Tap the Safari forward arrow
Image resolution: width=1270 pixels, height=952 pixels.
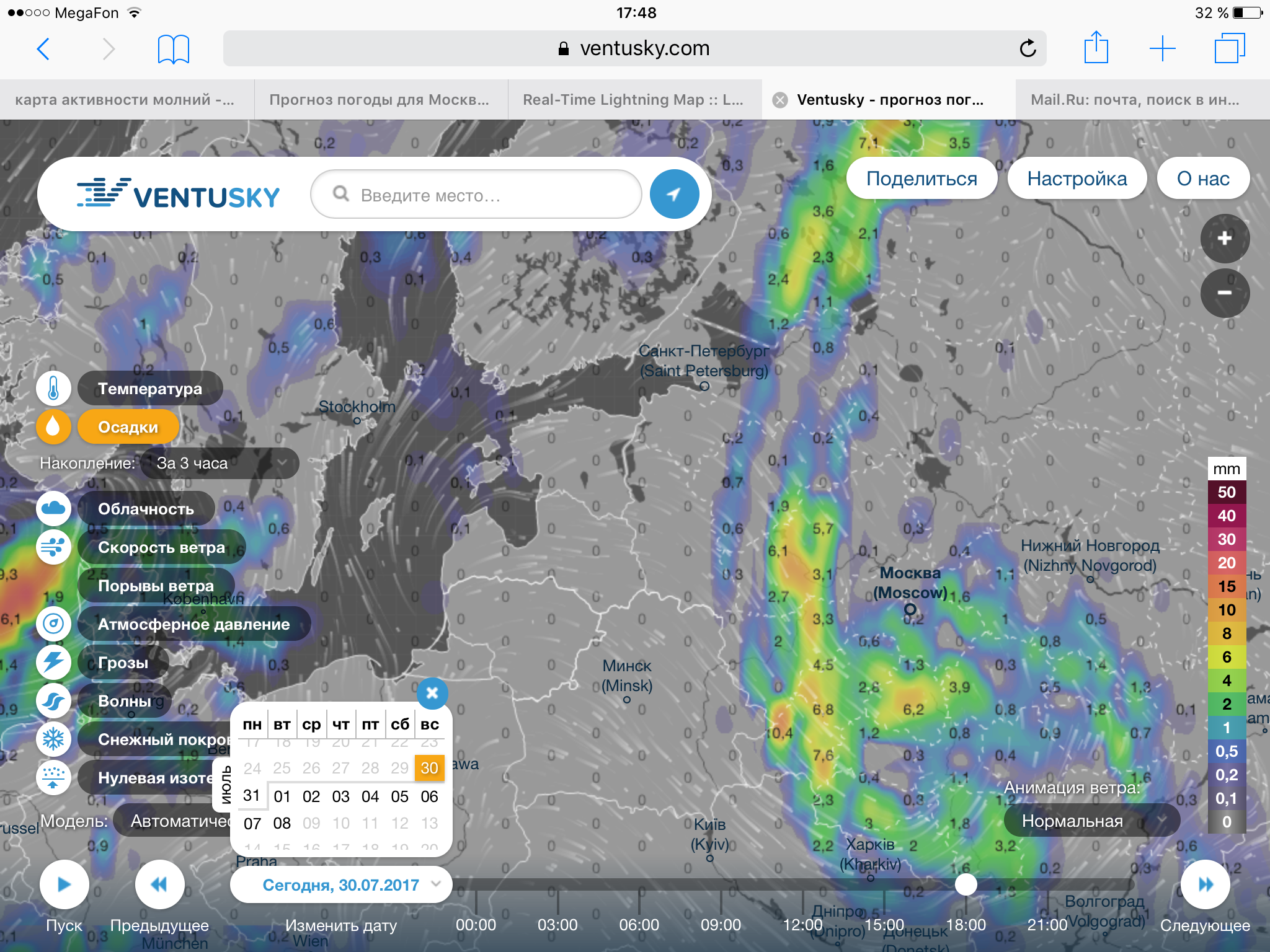click(109, 49)
